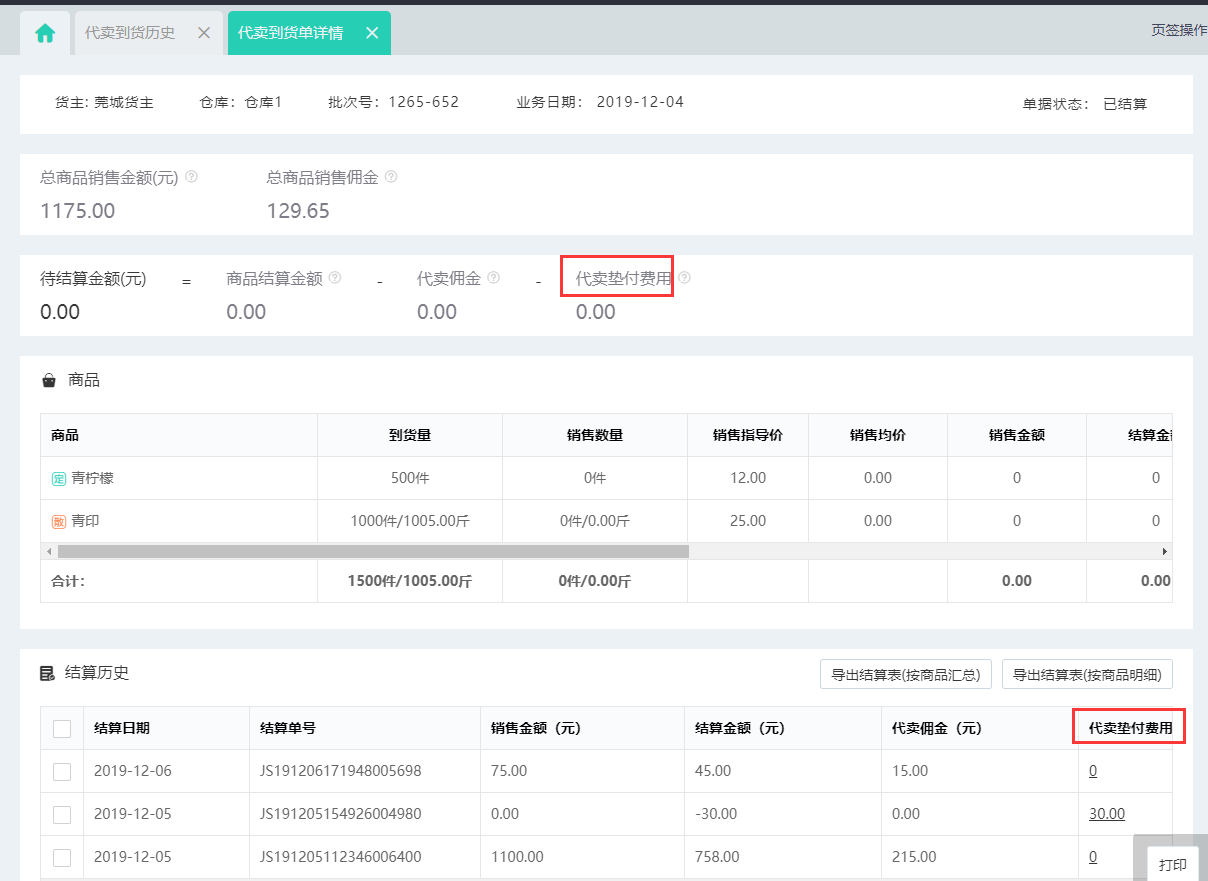Click 导出结算表(按商品明细) button
The width and height of the screenshot is (1208, 881).
tap(1087, 675)
